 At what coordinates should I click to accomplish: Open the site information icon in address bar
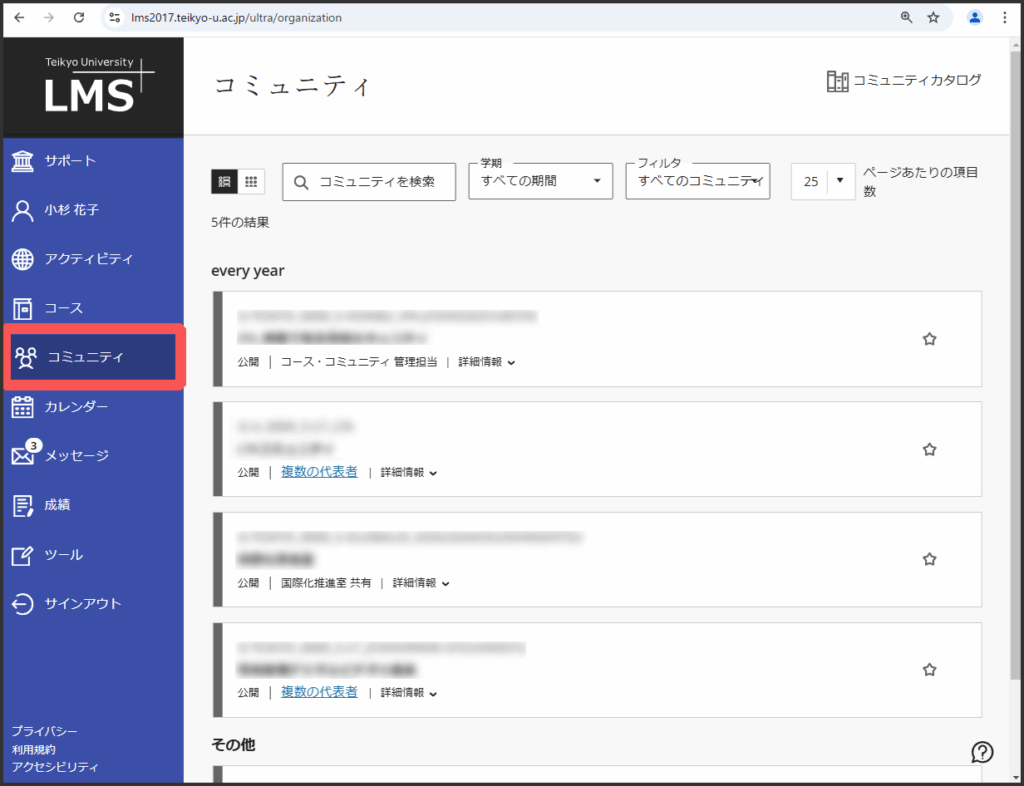pyautogui.click(x=115, y=18)
